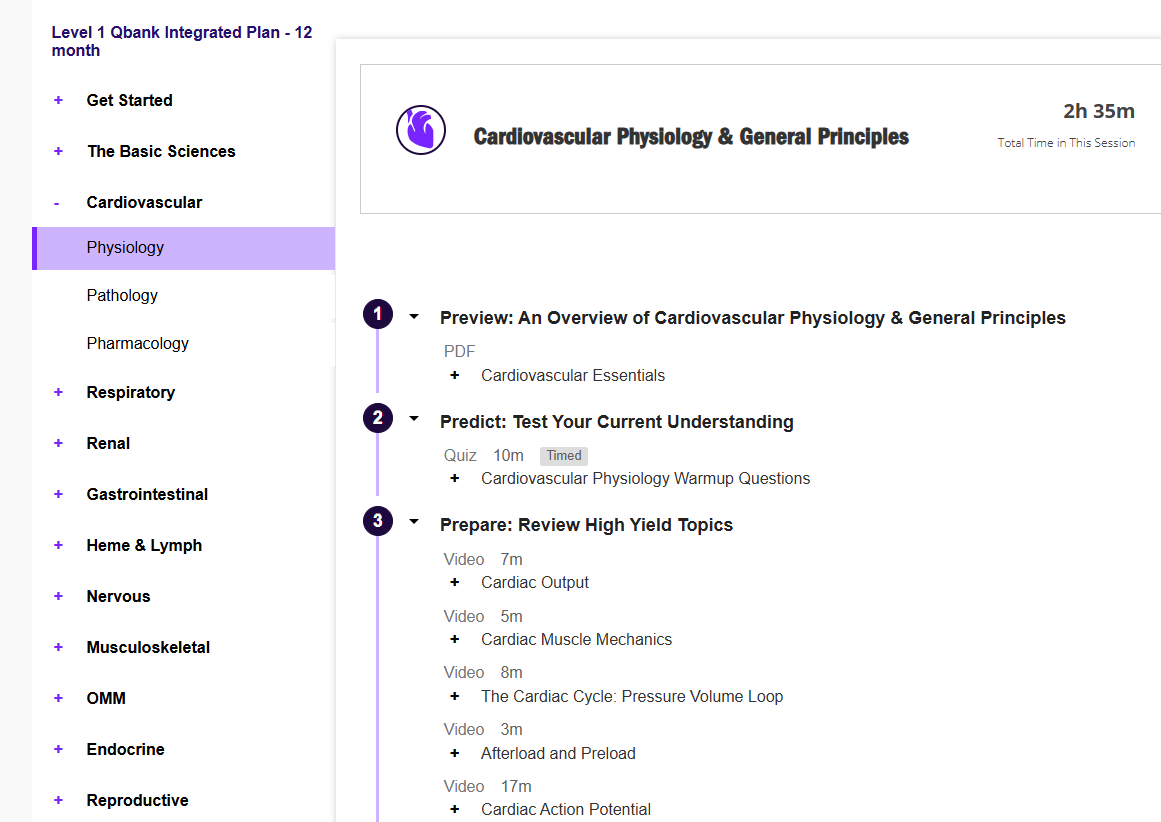This screenshot has width=1161, height=822.
Task: Select Pharmacology in the sidebar
Action: pos(137,343)
